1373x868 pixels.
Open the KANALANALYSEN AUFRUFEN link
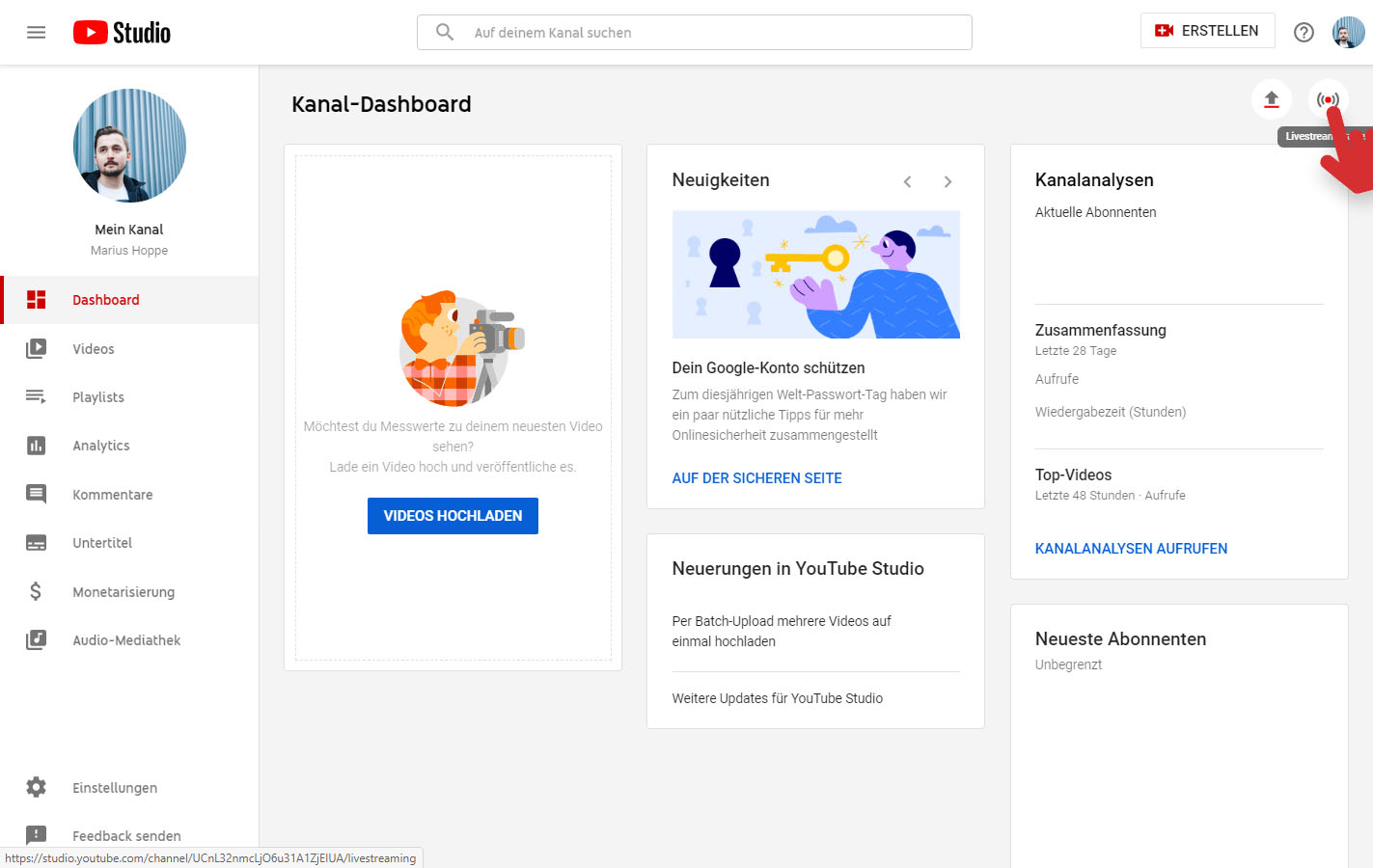coord(1131,549)
